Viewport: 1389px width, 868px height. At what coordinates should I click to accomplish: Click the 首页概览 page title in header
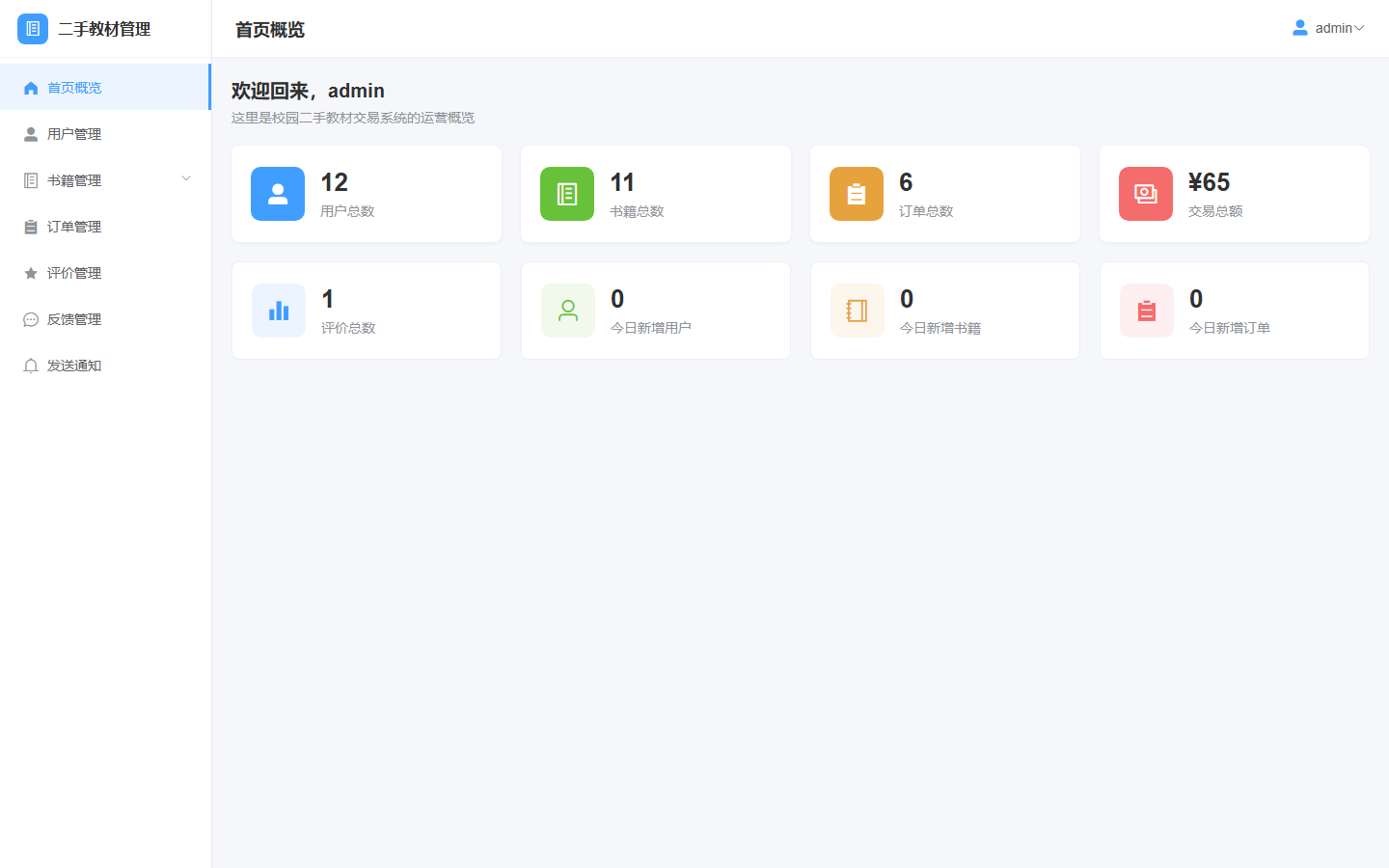pyautogui.click(x=270, y=30)
